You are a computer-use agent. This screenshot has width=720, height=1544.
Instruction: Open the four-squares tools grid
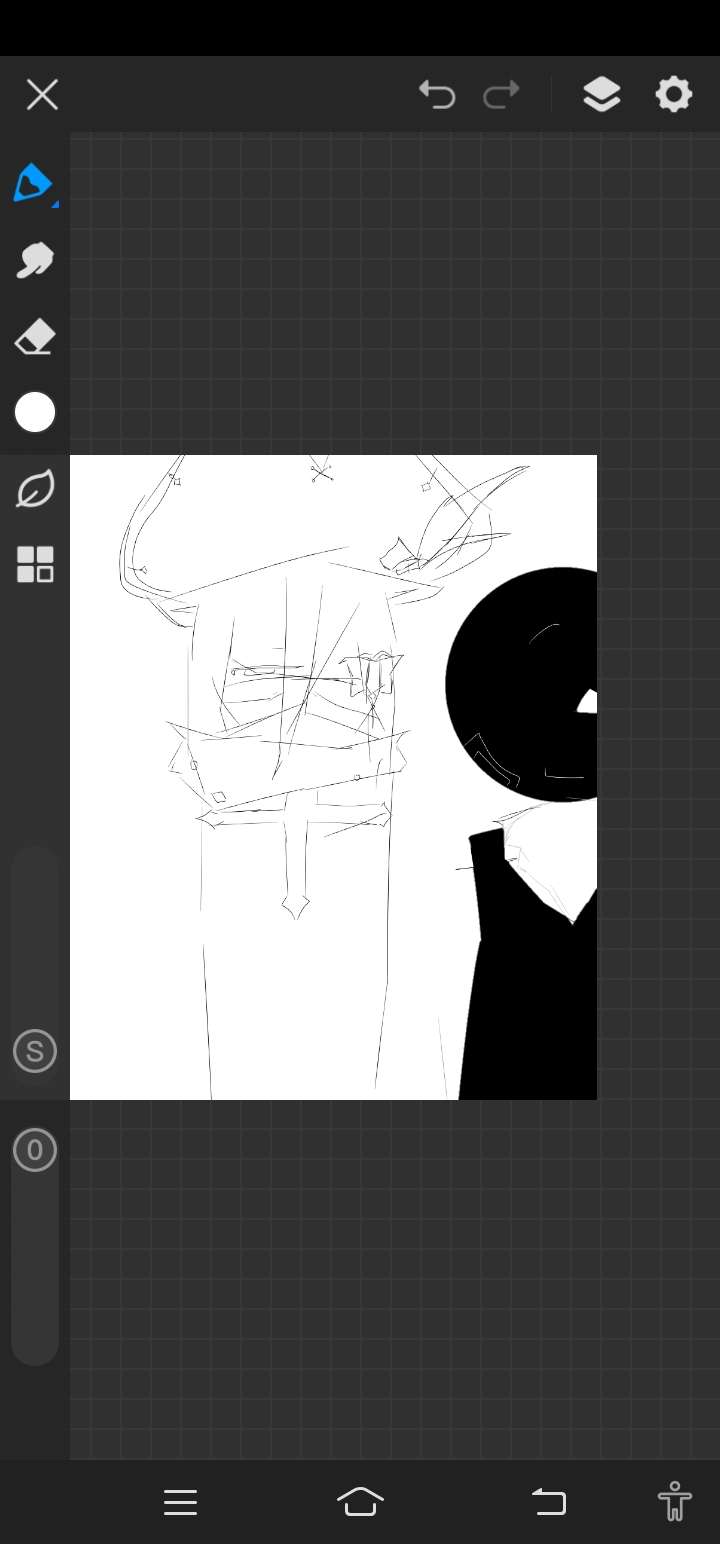[x=35, y=565]
